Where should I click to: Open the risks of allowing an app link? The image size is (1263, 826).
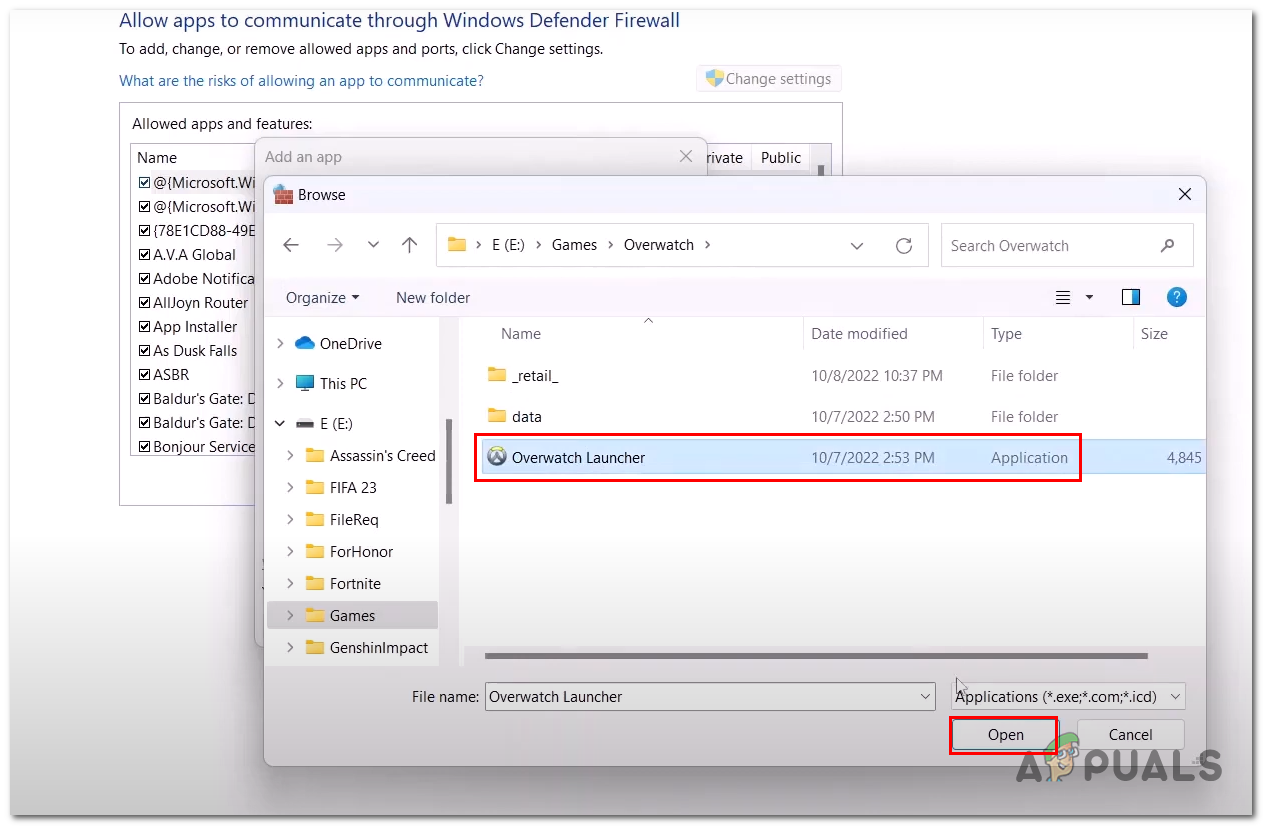coord(301,80)
